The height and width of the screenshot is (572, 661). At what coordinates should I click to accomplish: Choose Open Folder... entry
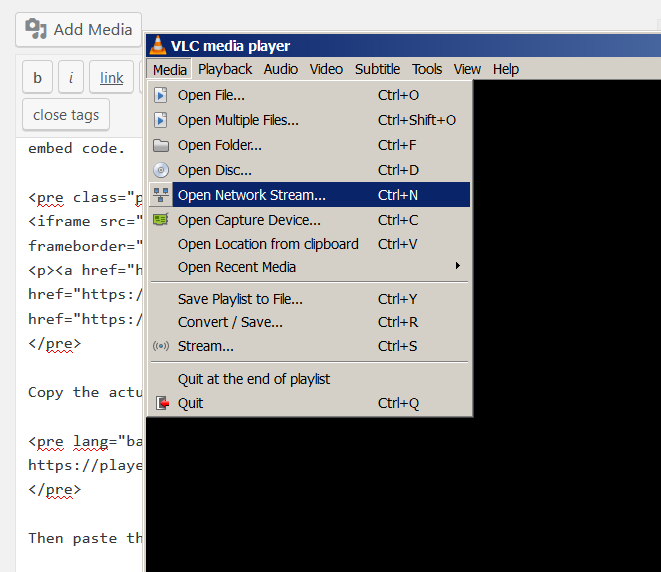click(x=310, y=145)
